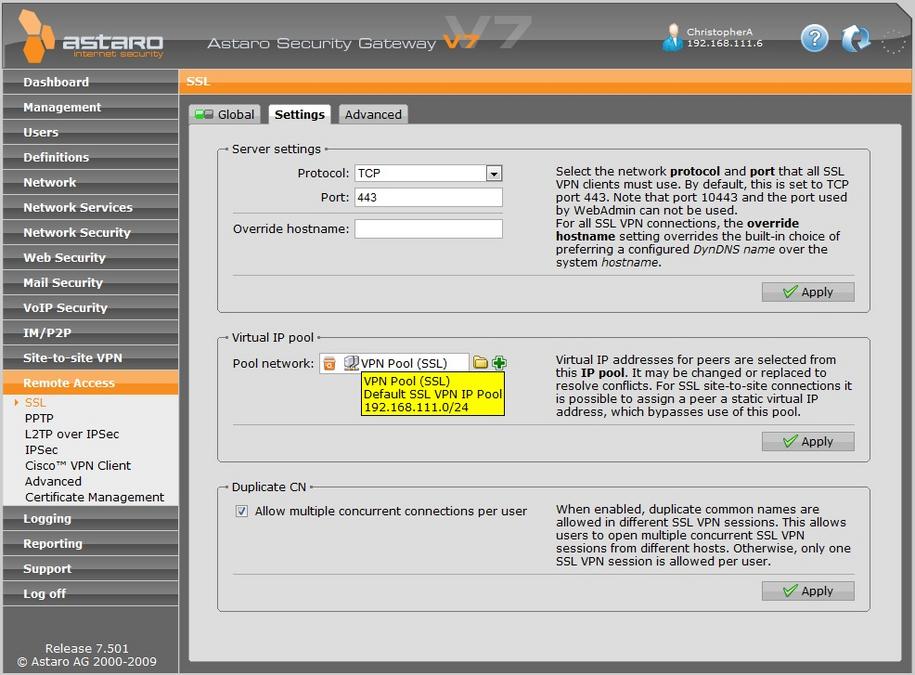Open Network Security menu

[x=91, y=233]
